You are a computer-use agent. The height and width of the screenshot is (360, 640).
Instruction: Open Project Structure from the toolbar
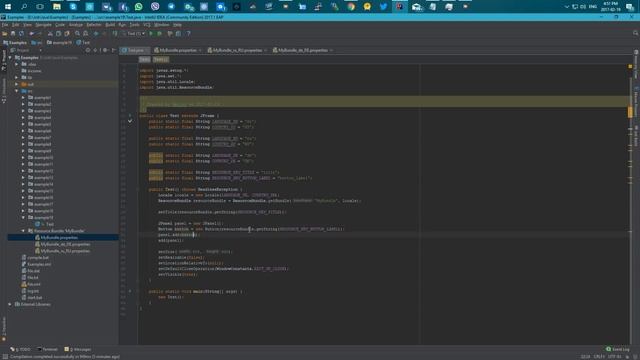click(178, 33)
